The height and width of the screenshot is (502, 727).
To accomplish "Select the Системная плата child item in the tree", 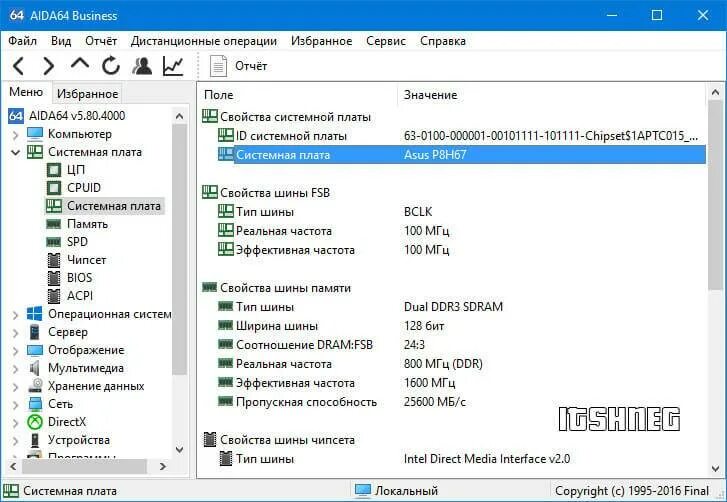I will (114, 206).
